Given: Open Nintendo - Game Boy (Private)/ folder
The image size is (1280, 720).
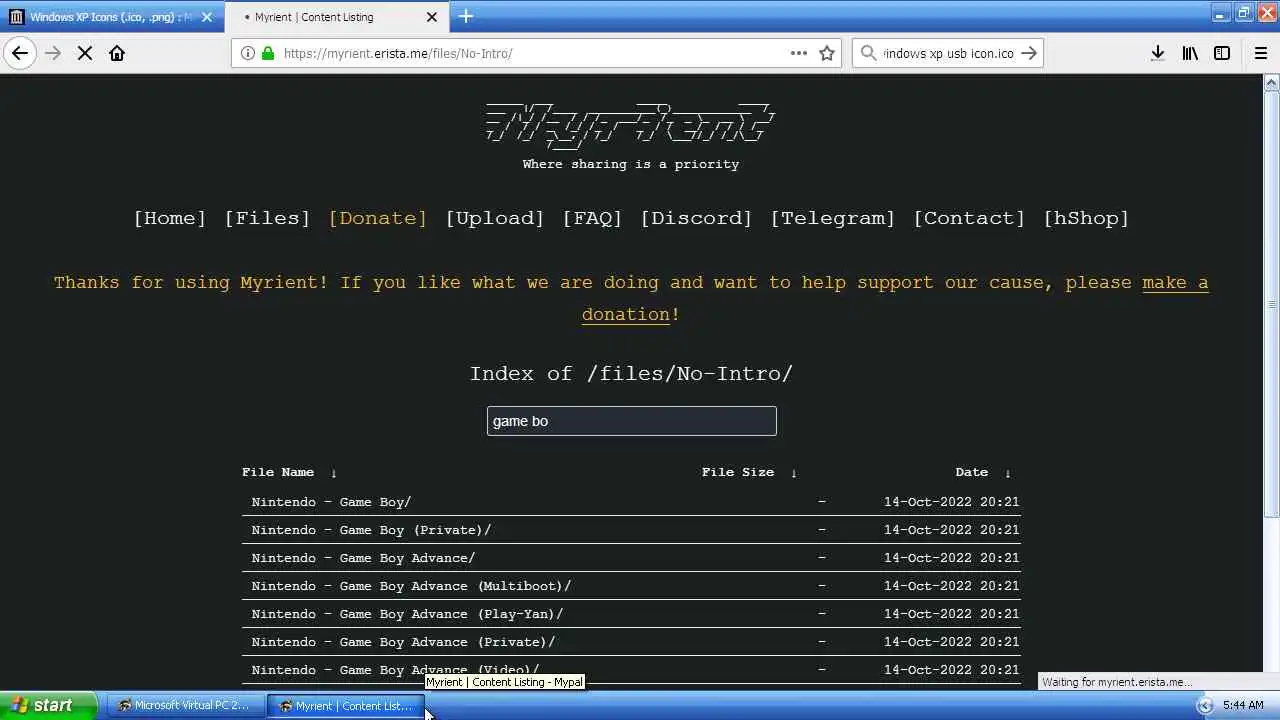Looking at the screenshot, I should click(x=372, y=530).
